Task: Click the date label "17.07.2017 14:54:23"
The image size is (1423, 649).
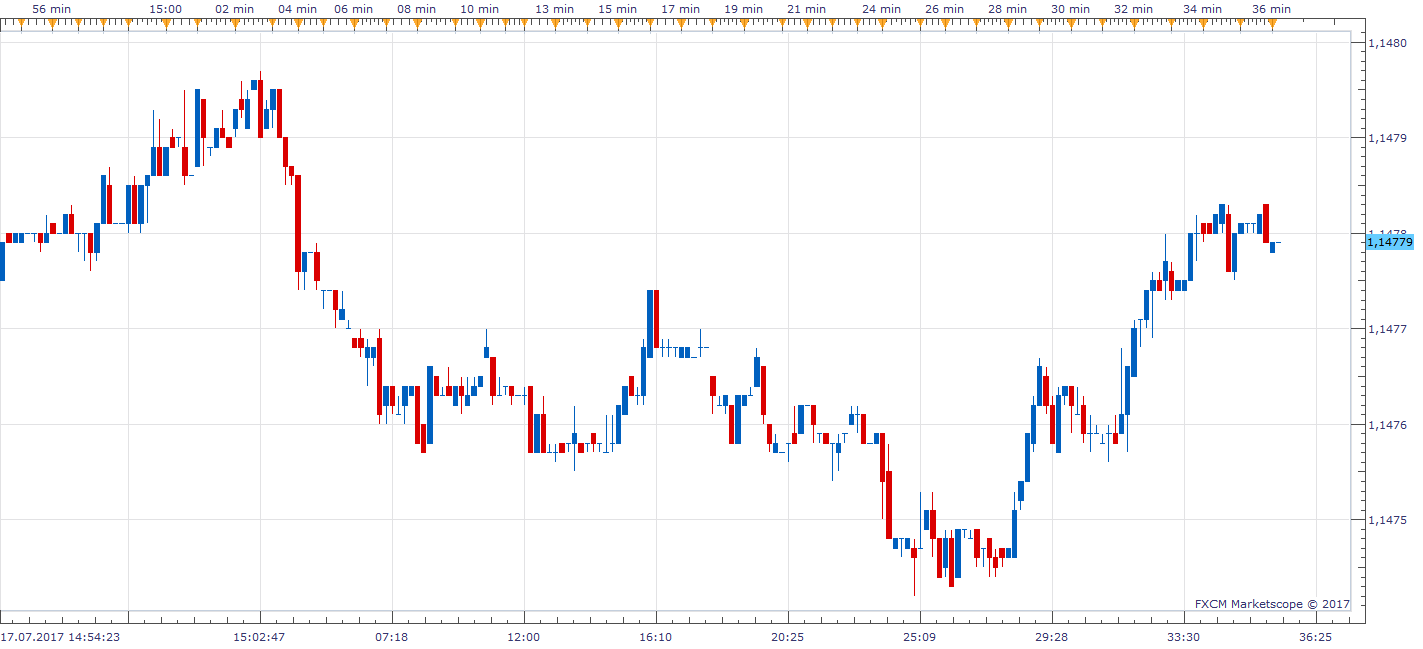Action: tap(61, 637)
